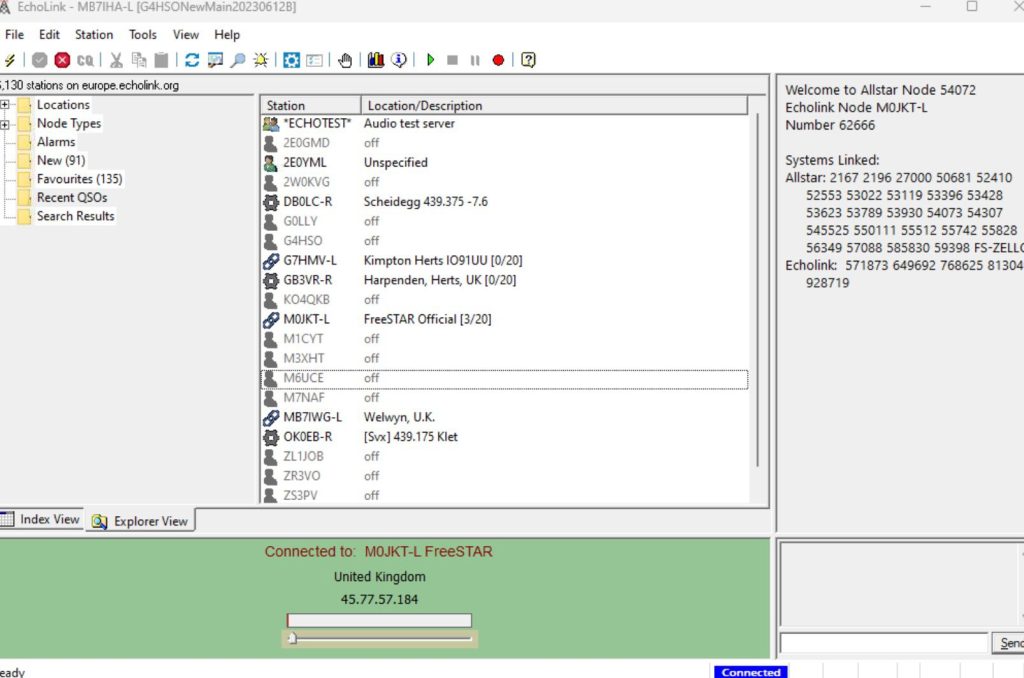Select the M0JKT-L FreeSTAR Official station

coord(504,319)
